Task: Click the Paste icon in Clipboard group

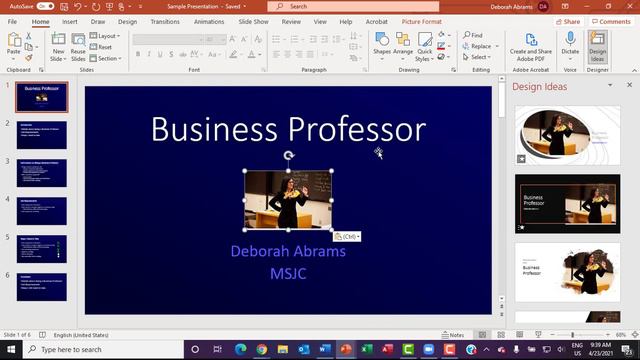Action: click(x=13, y=41)
